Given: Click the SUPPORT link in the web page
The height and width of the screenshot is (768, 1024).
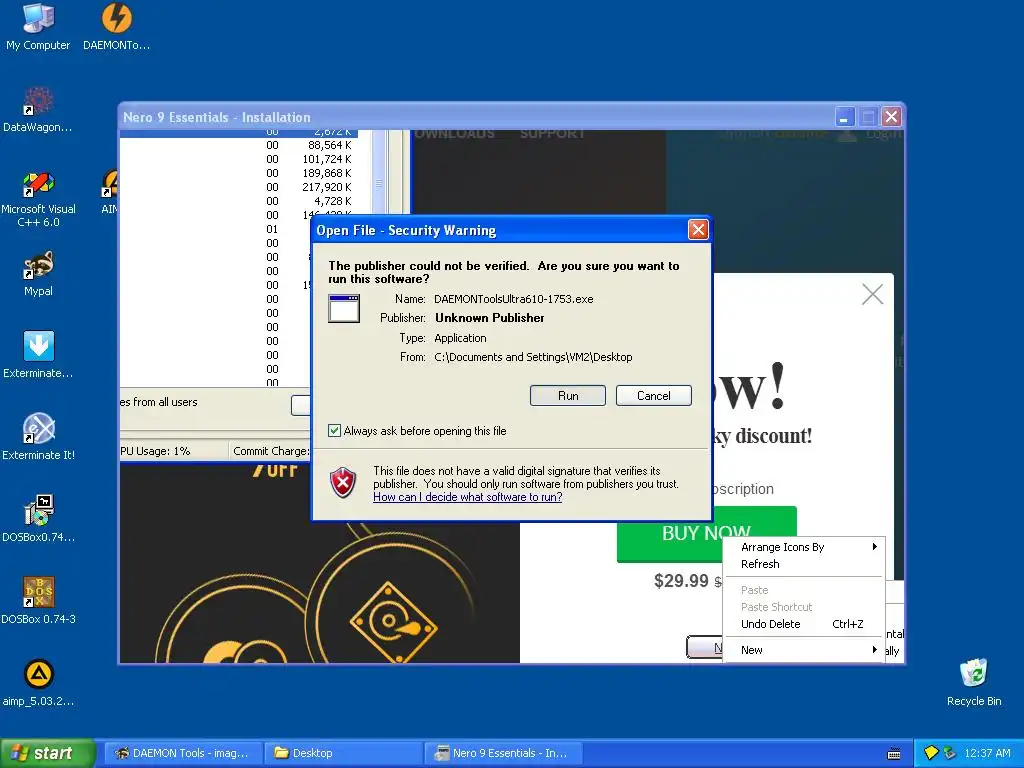Looking at the screenshot, I should 552,134.
